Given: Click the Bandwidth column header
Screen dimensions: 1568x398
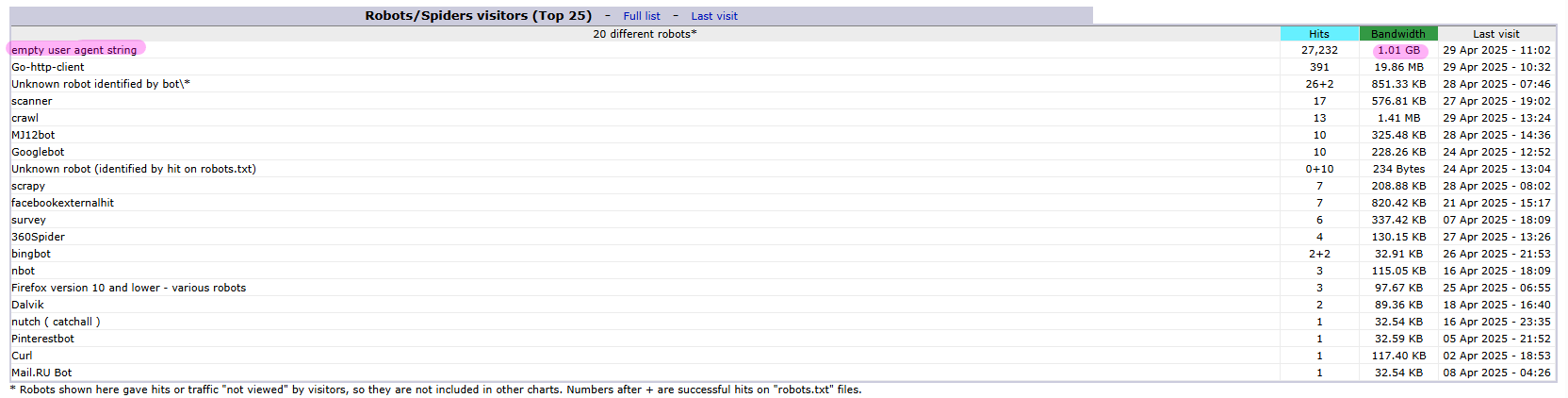Looking at the screenshot, I should 1398,34.
